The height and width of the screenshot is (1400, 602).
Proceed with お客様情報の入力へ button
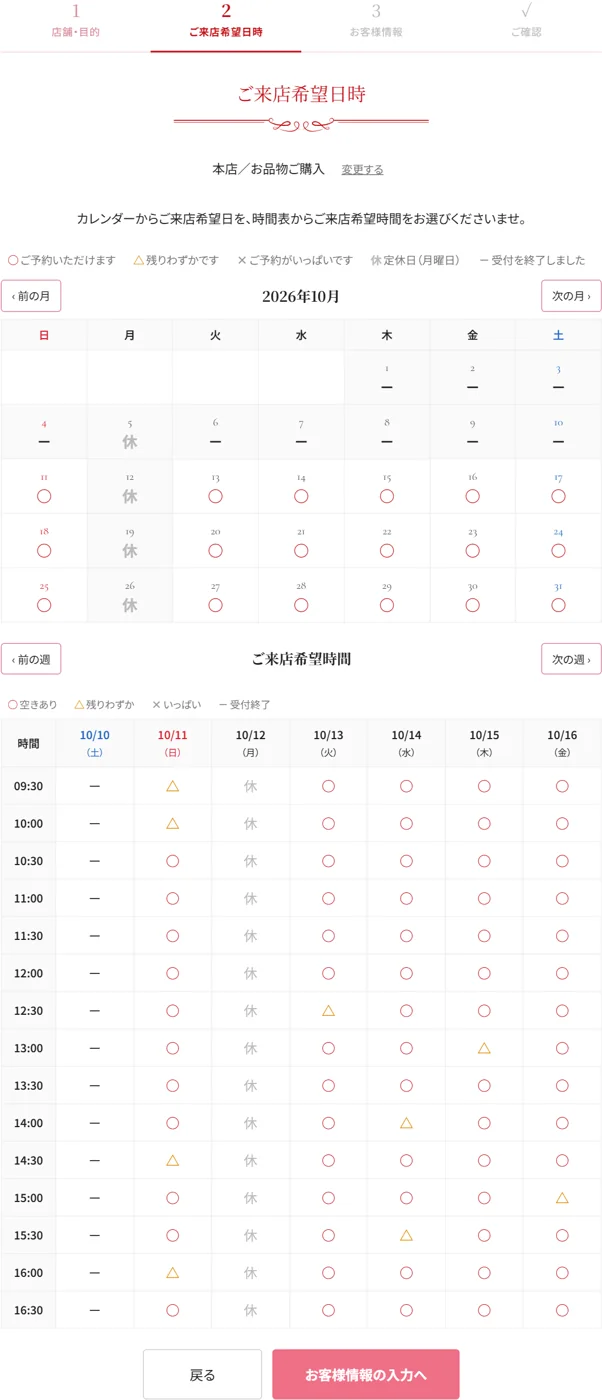point(366,1375)
